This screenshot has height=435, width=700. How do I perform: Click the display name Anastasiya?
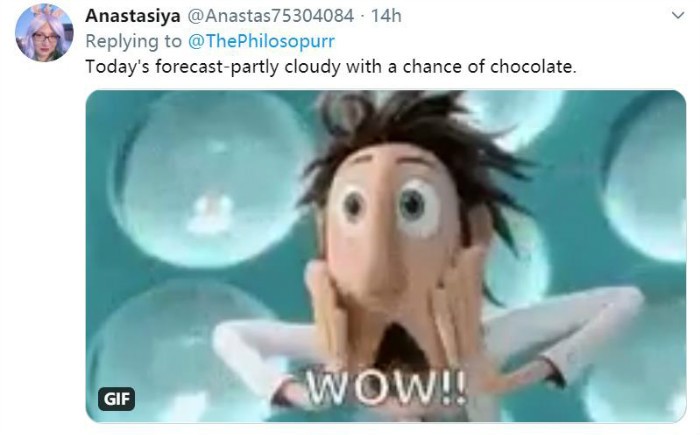click(133, 16)
